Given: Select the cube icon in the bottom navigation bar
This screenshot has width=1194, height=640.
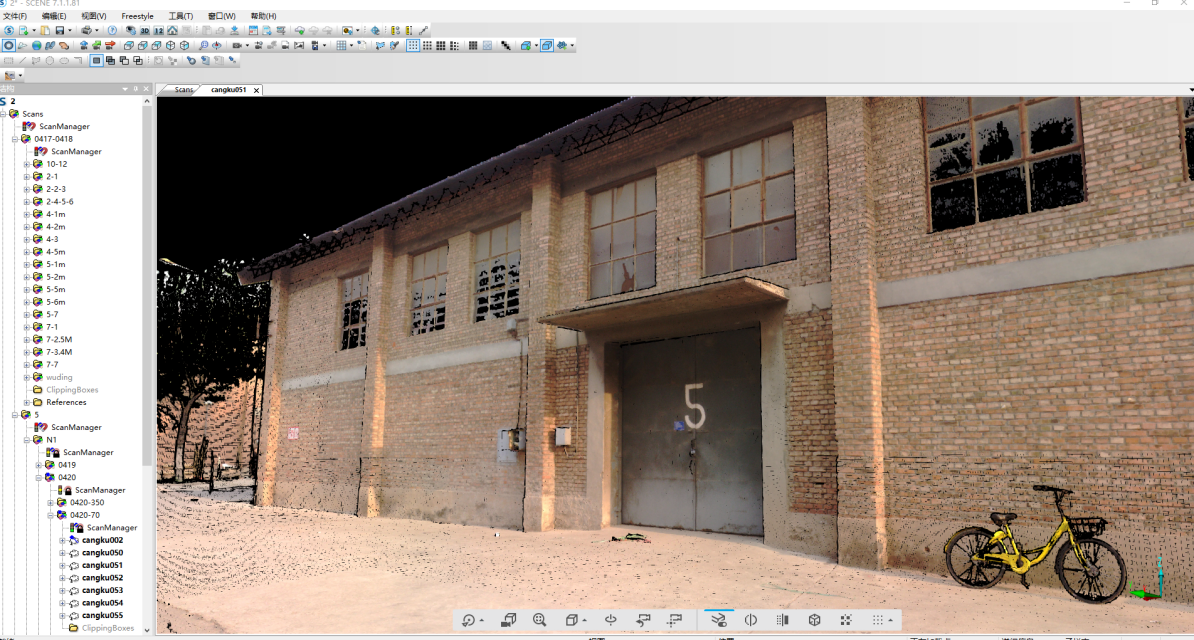Looking at the screenshot, I should point(814,620).
